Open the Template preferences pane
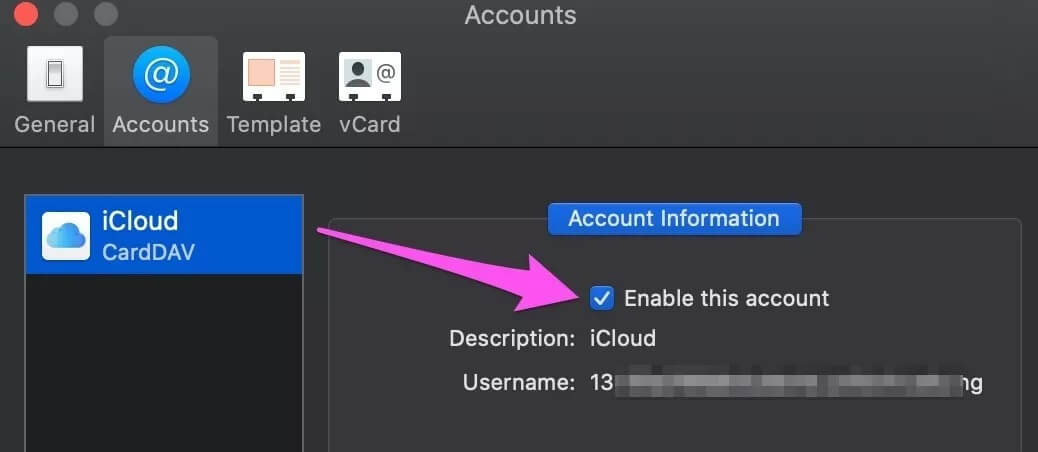Screen dimensions: 1038x452 [x=273, y=91]
